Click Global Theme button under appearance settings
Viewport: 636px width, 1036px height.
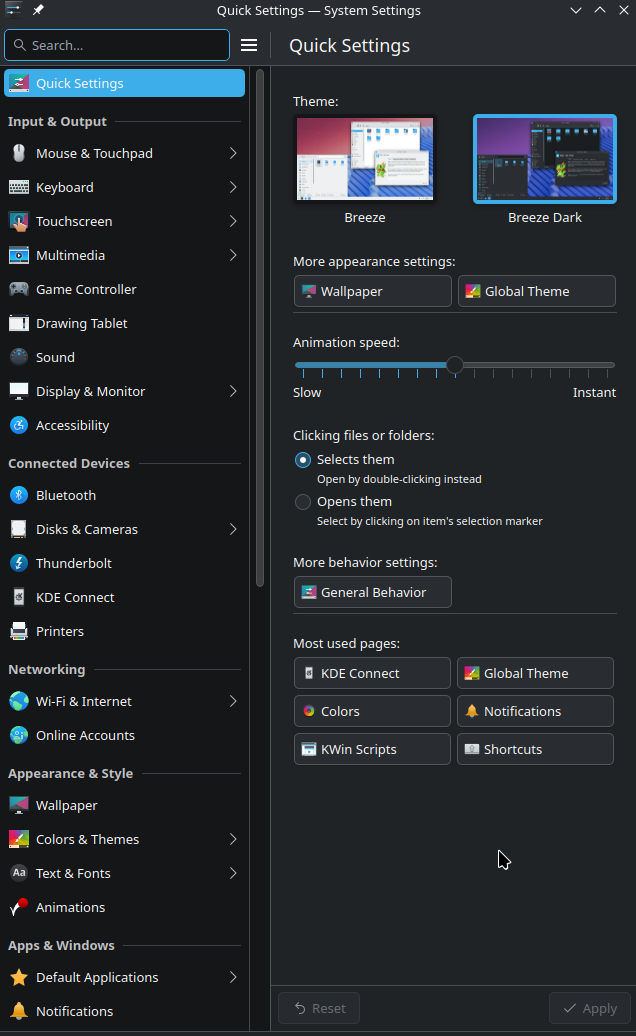pyautogui.click(x=537, y=291)
